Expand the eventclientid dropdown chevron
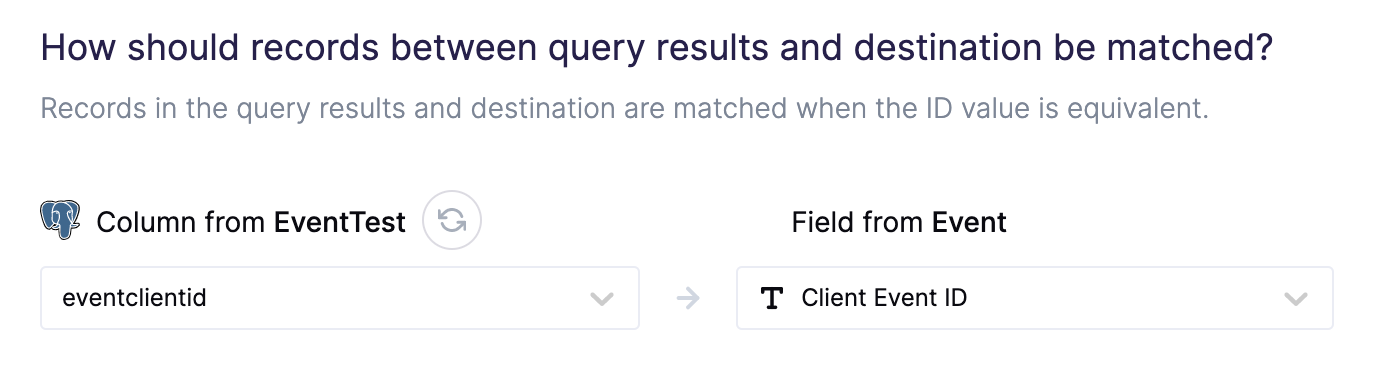Screen dimensions: 1390x376 point(601,298)
